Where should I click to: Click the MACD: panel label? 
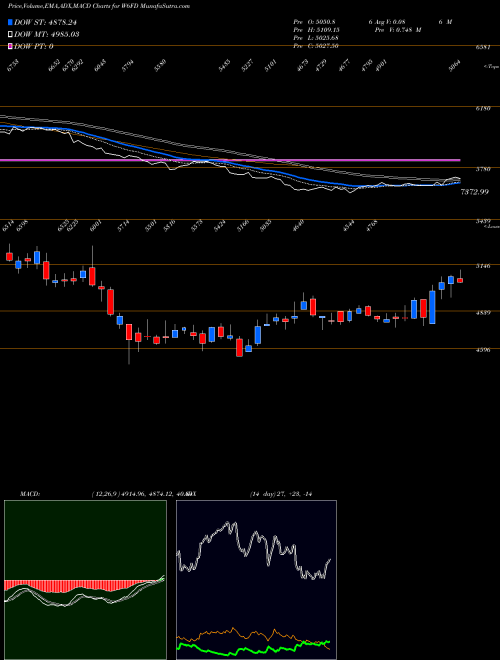tap(30, 494)
